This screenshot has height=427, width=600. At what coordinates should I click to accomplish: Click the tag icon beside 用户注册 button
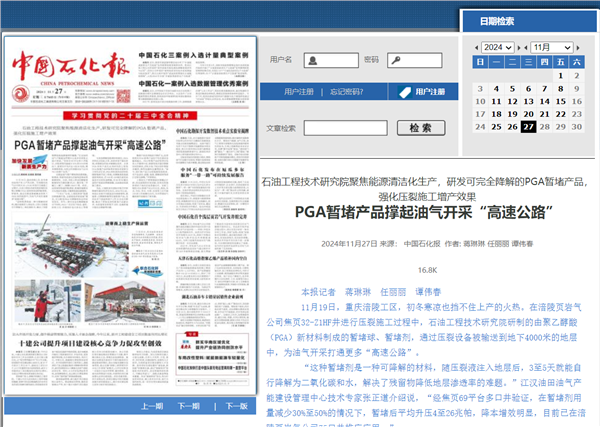pos(404,92)
